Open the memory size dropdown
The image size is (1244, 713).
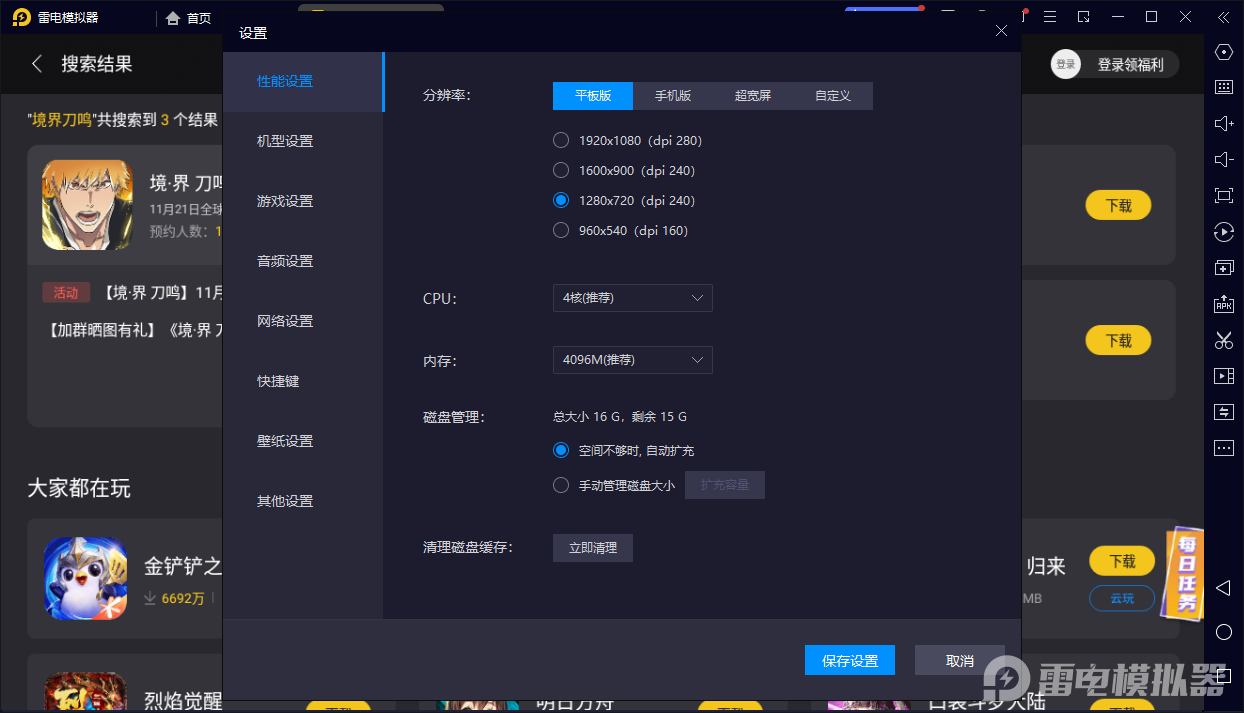632,359
